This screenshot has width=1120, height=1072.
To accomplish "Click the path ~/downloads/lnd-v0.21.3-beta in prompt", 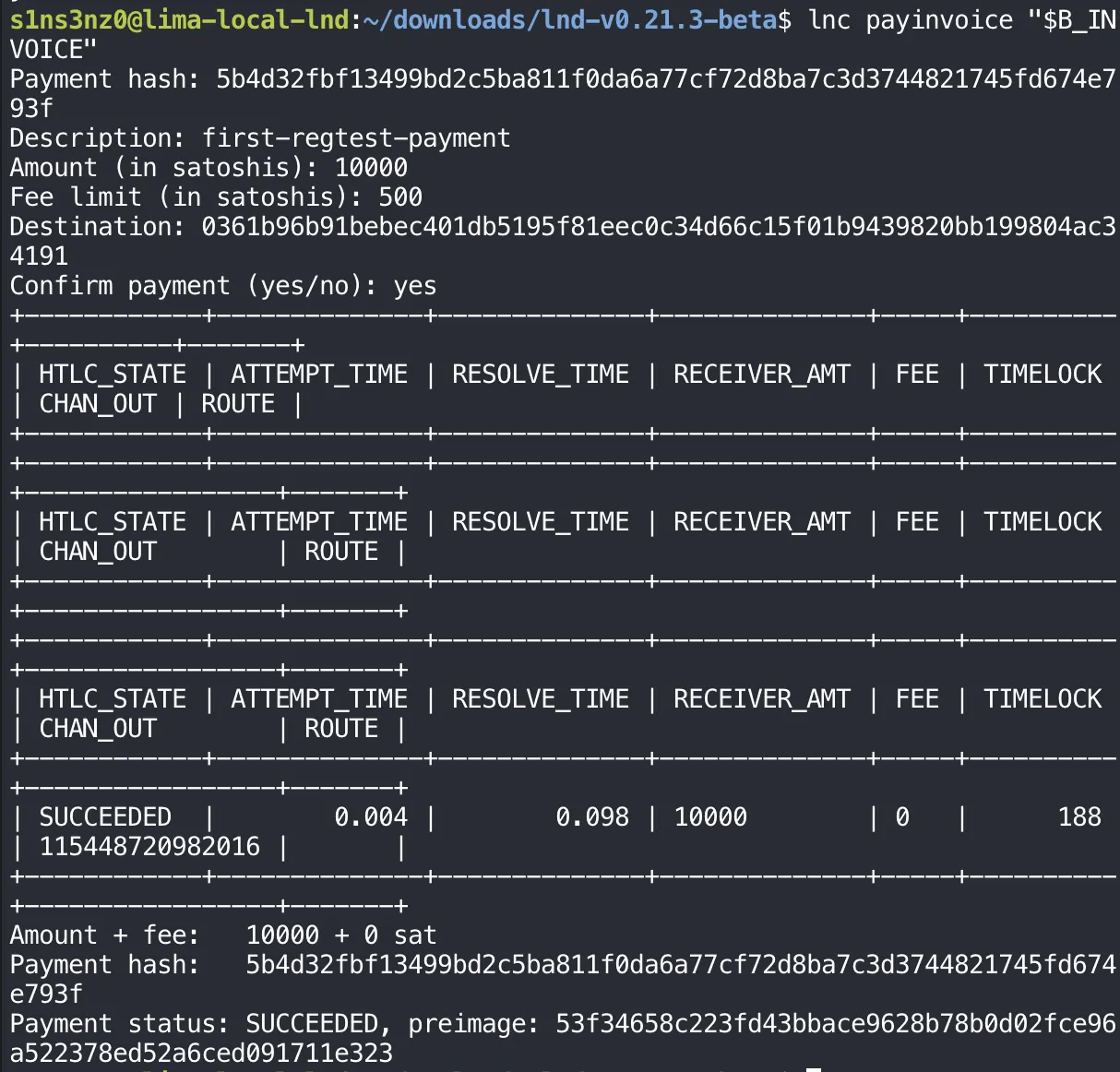I will click(570, 18).
